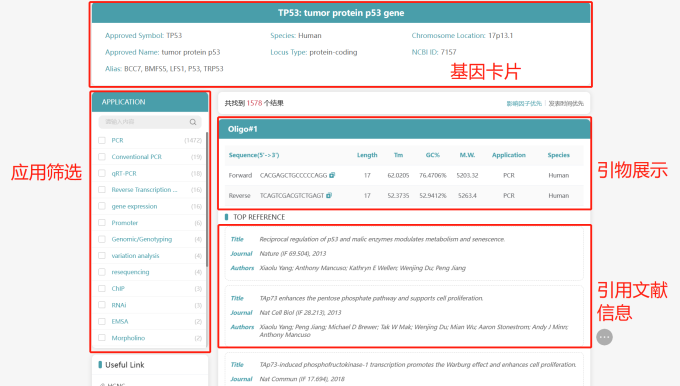Click the Nat Cell Biol 2013 journal entry

300,312
